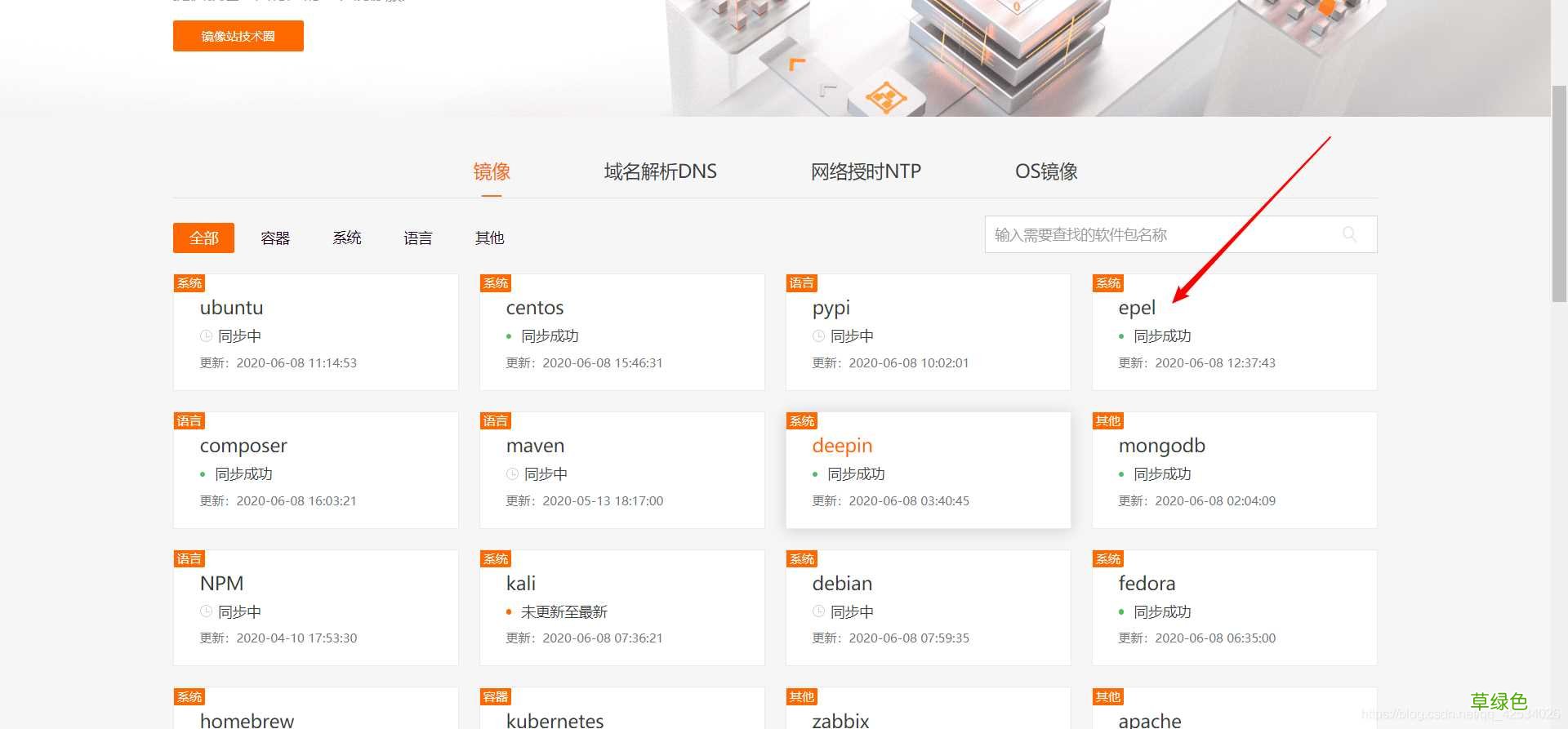Open the composer mirror

(243, 447)
